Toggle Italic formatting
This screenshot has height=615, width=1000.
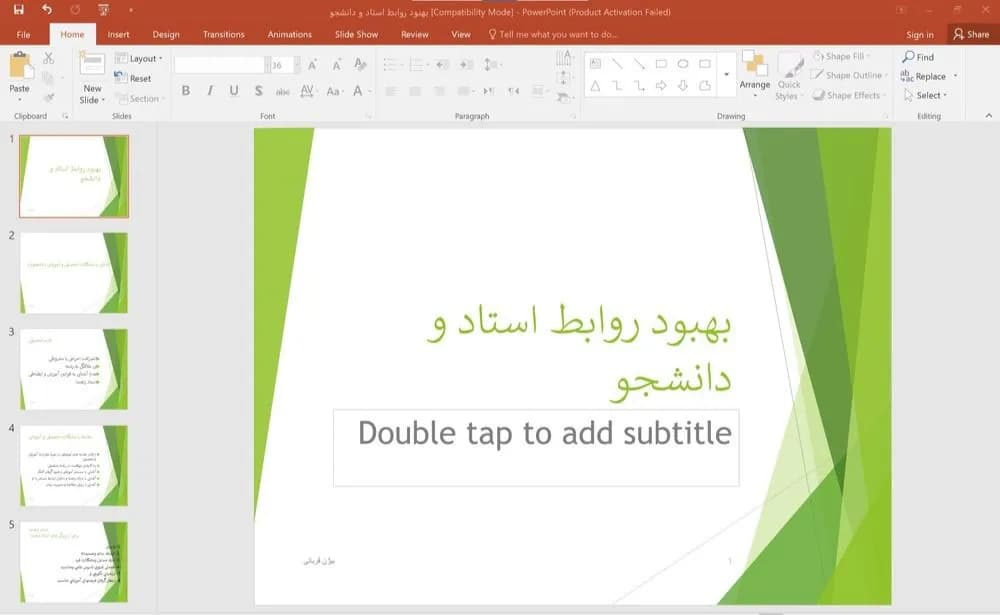210,91
